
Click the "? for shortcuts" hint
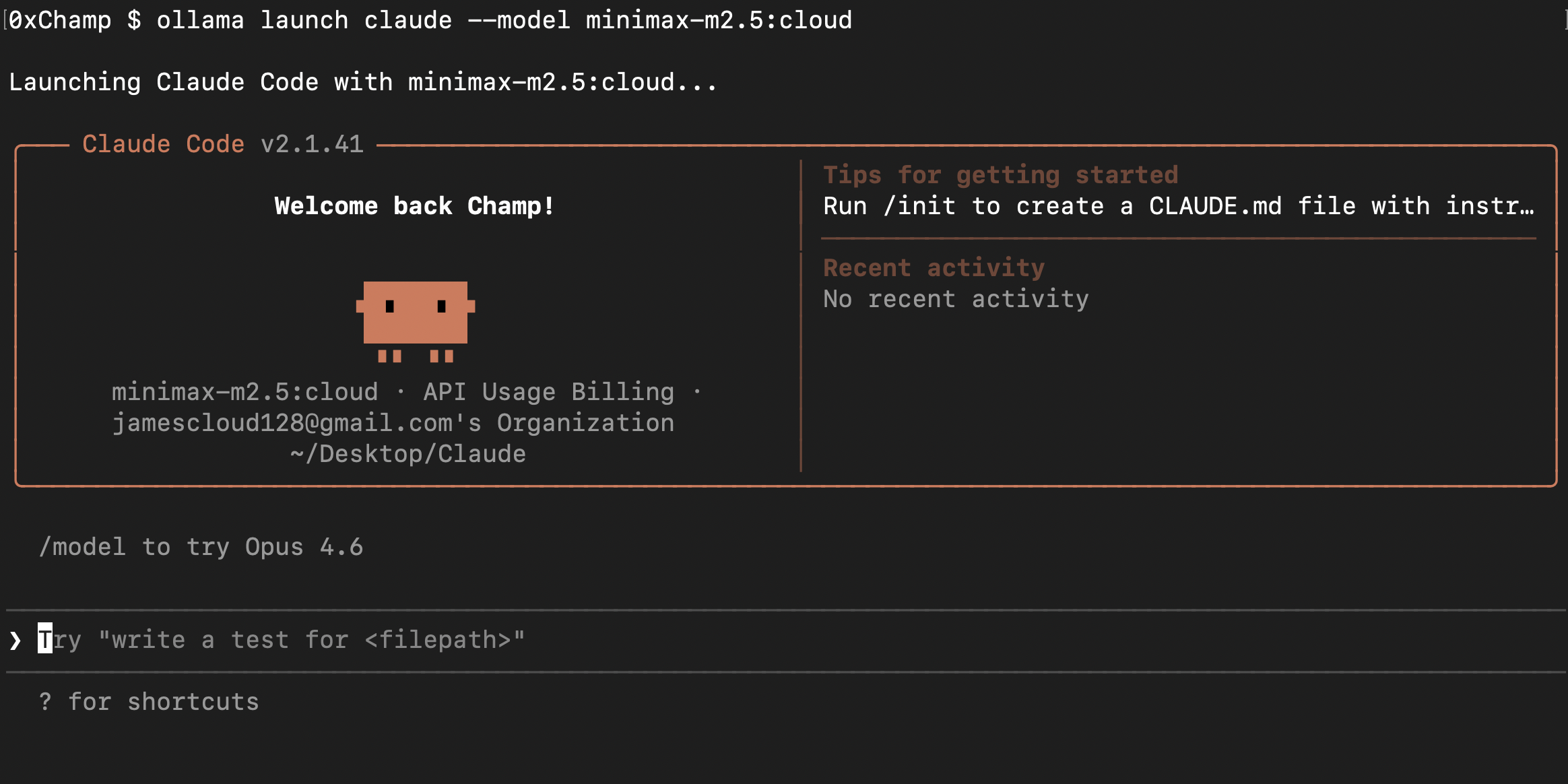149,702
